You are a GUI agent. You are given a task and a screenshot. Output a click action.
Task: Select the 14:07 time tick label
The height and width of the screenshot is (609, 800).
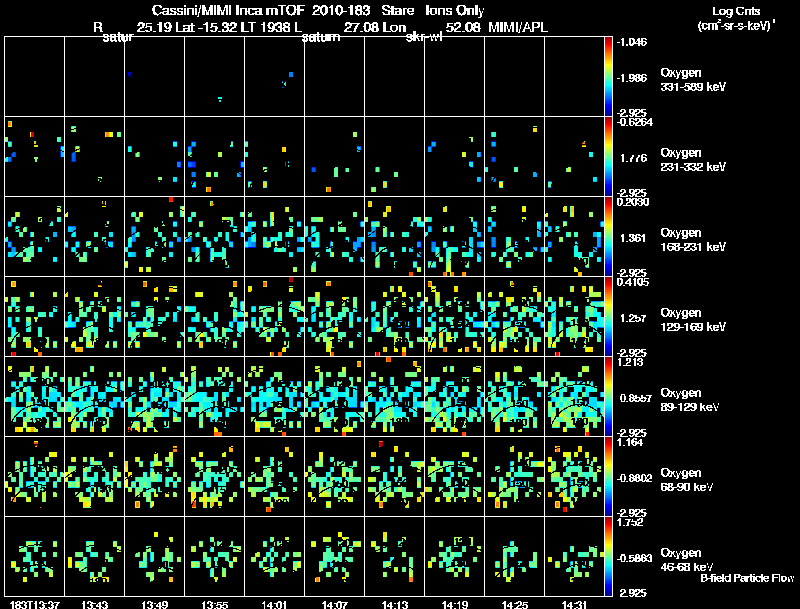[333, 603]
